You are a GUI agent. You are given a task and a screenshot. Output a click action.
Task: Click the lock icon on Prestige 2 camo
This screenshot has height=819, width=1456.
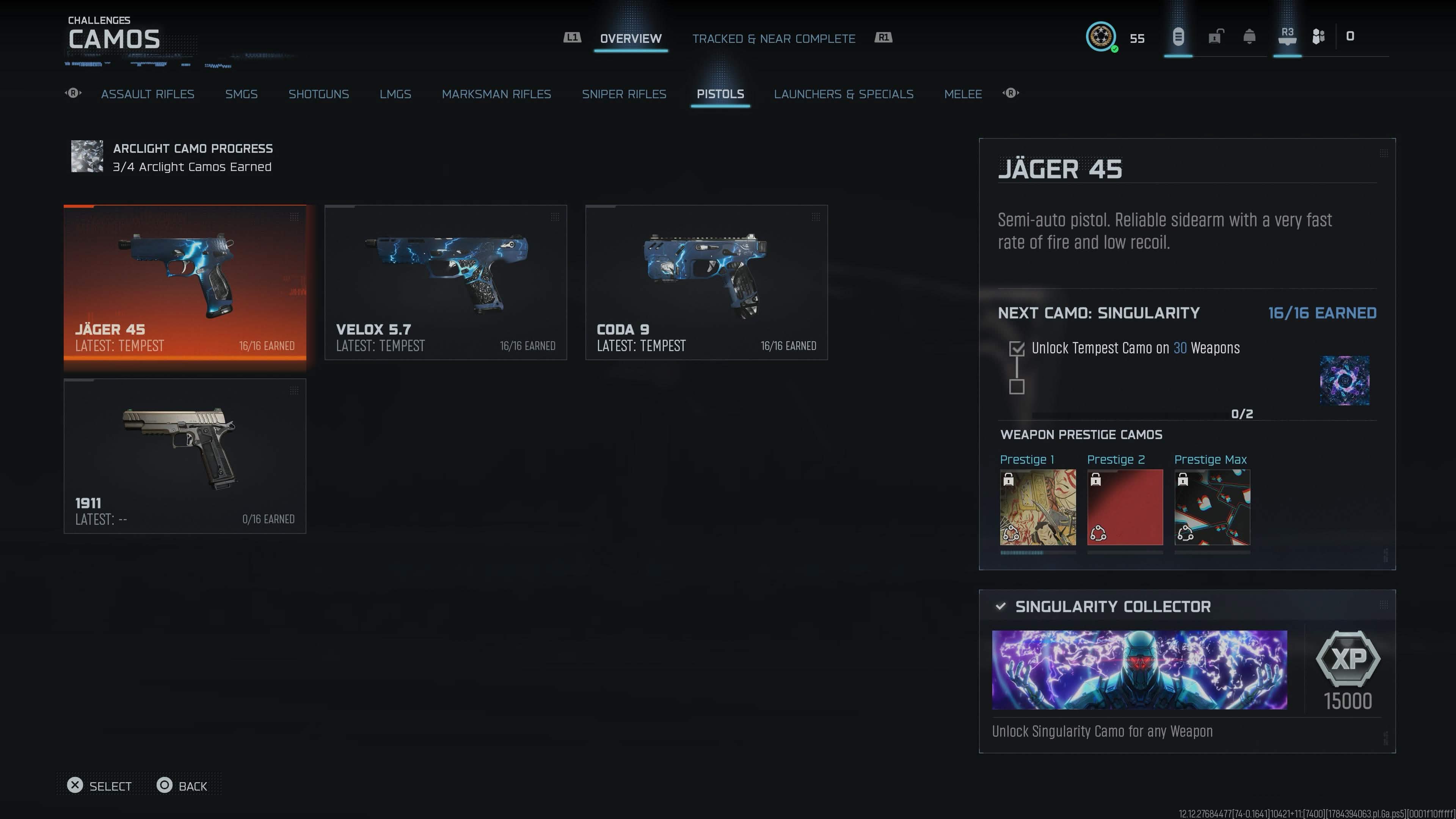1095,480
